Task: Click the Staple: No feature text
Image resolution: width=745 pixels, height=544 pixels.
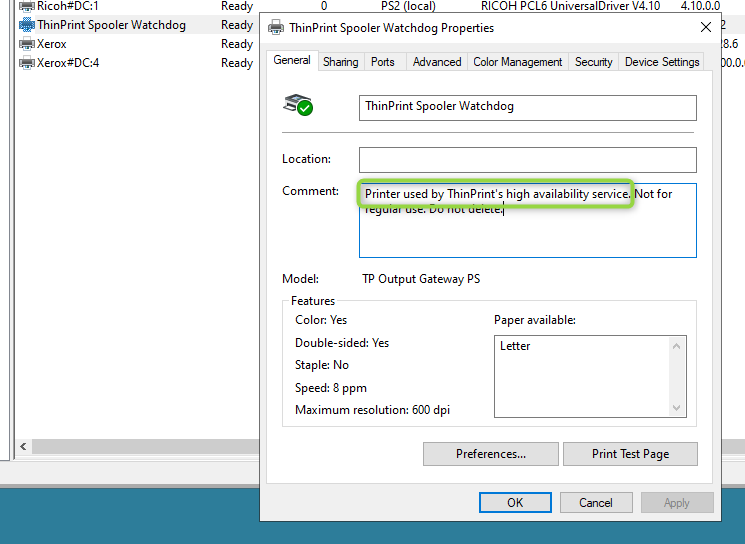Action: [x=322, y=365]
